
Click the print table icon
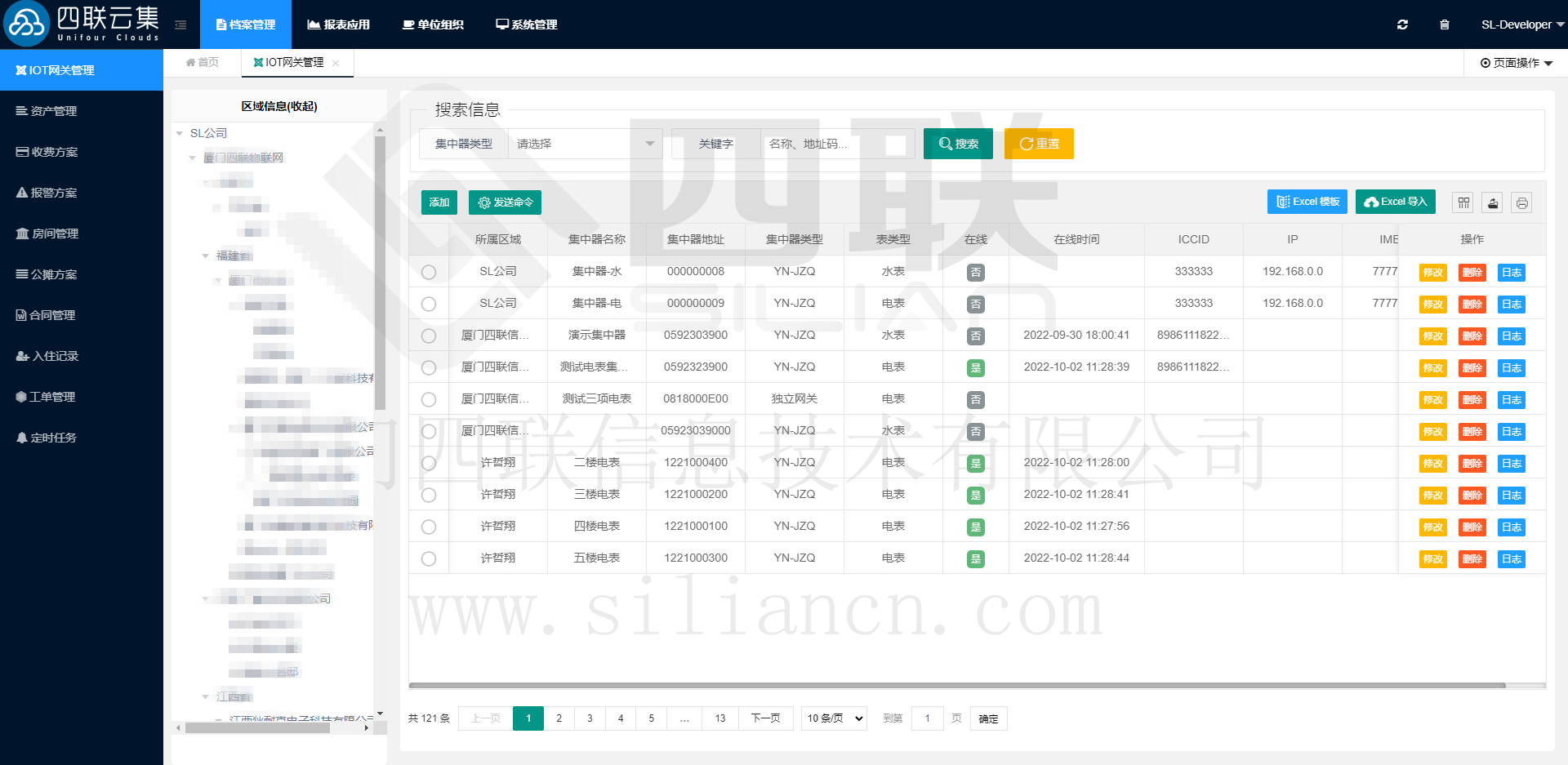tap(1522, 202)
